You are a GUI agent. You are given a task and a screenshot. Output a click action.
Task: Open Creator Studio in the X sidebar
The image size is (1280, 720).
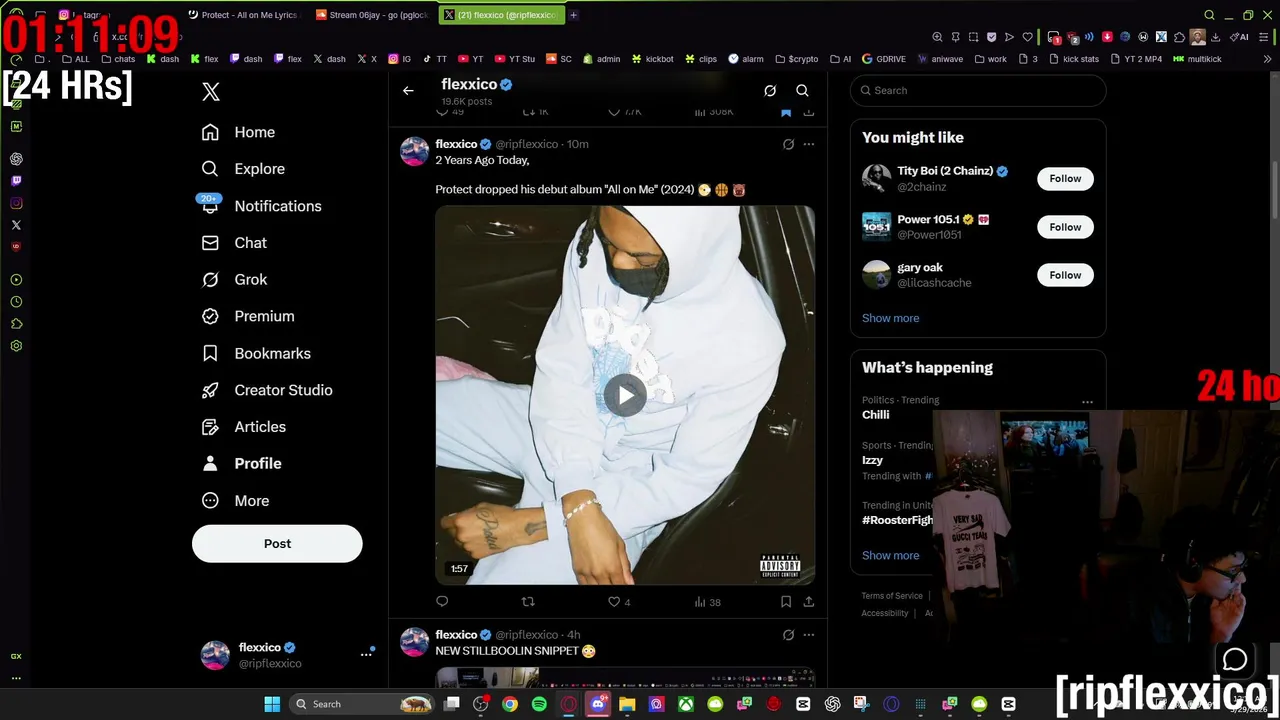[x=267, y=390]
